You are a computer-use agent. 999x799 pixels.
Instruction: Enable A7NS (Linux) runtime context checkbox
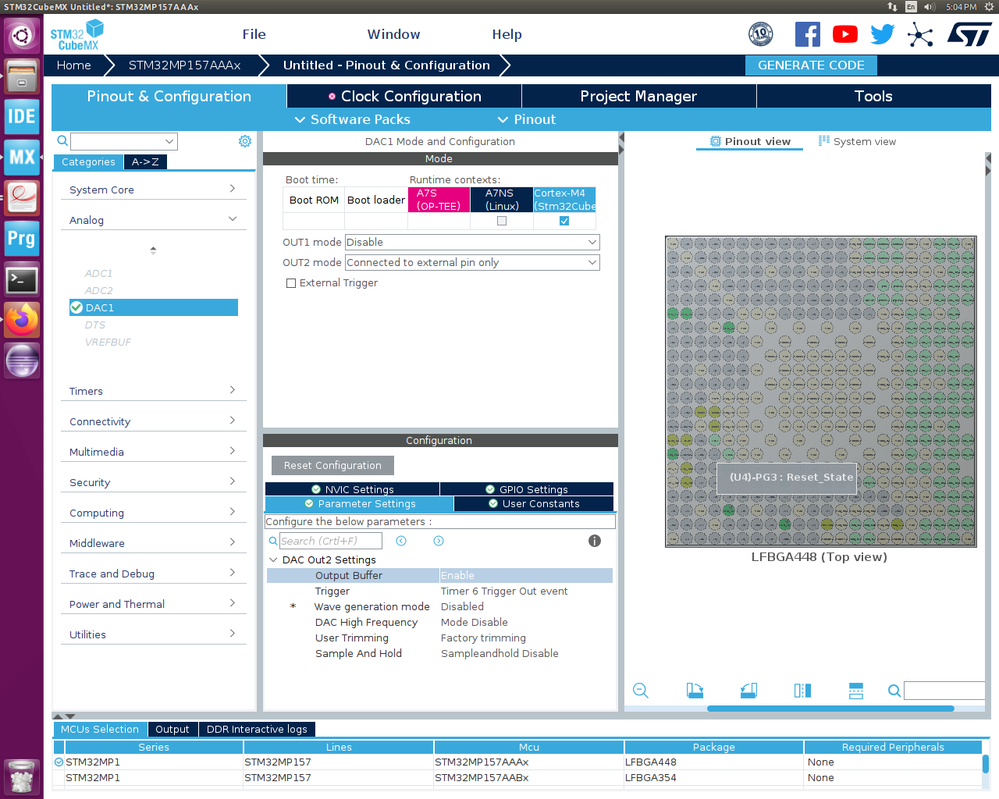point(501,221)
